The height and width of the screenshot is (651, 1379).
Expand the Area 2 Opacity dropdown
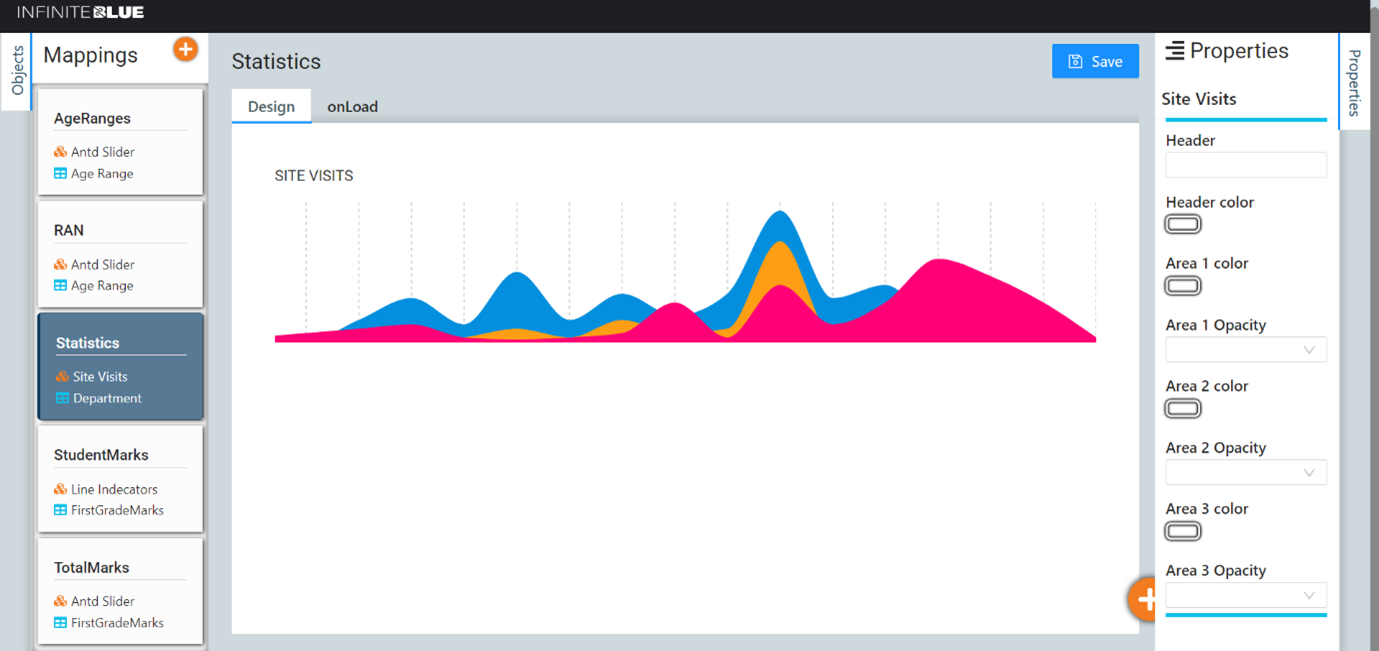pyautogui.click(x=1246, y=473)
